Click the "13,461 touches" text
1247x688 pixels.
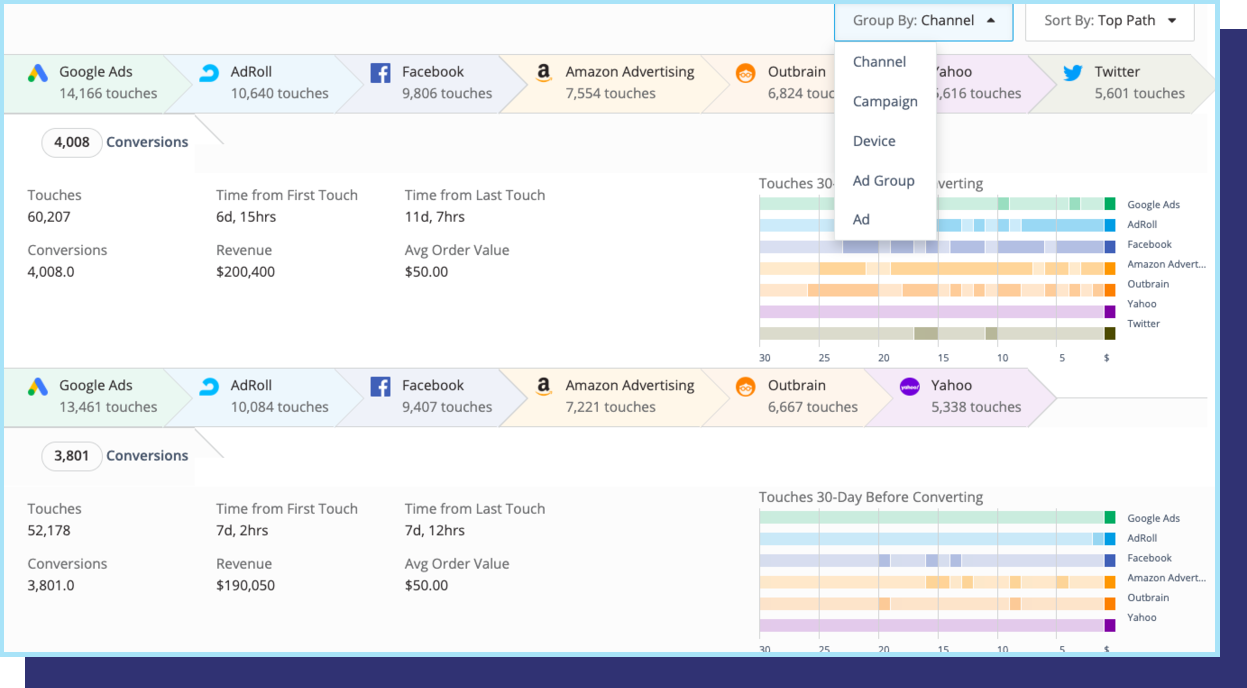coord(108,408)
